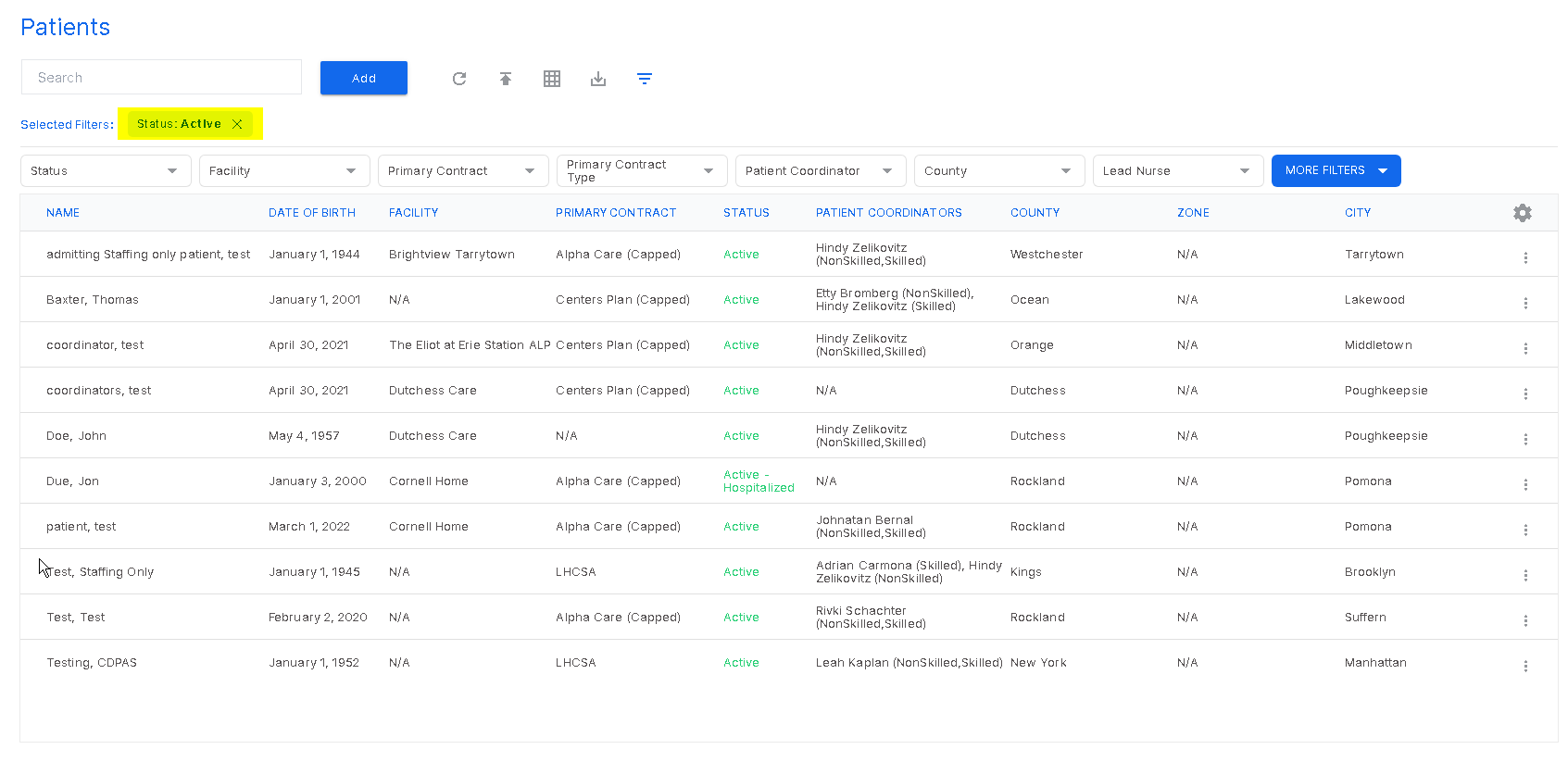Open row menu for Due, Jon
Image resolution: width=1568 pixels, height=762 pixels.
[x=1525, y=484]
